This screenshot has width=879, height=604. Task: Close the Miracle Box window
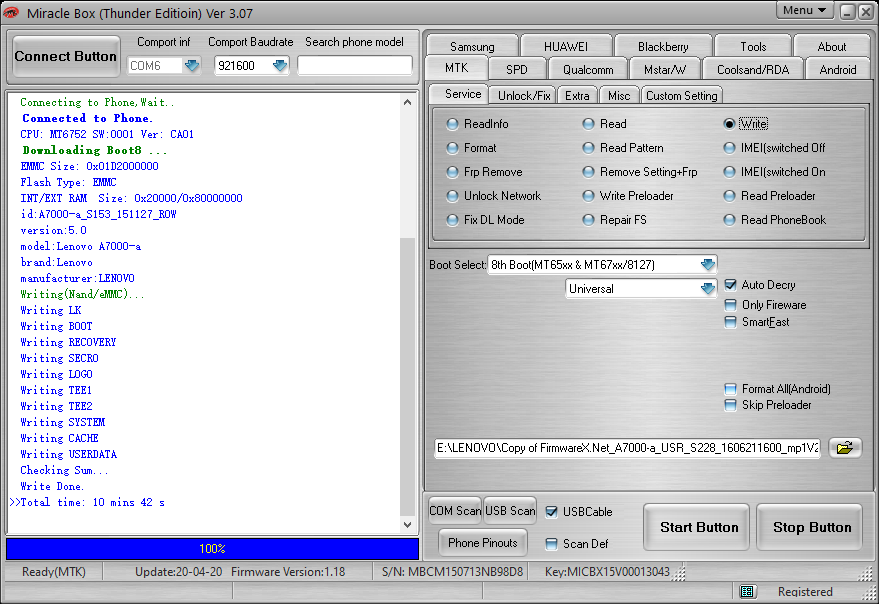[x=866, y=12]
